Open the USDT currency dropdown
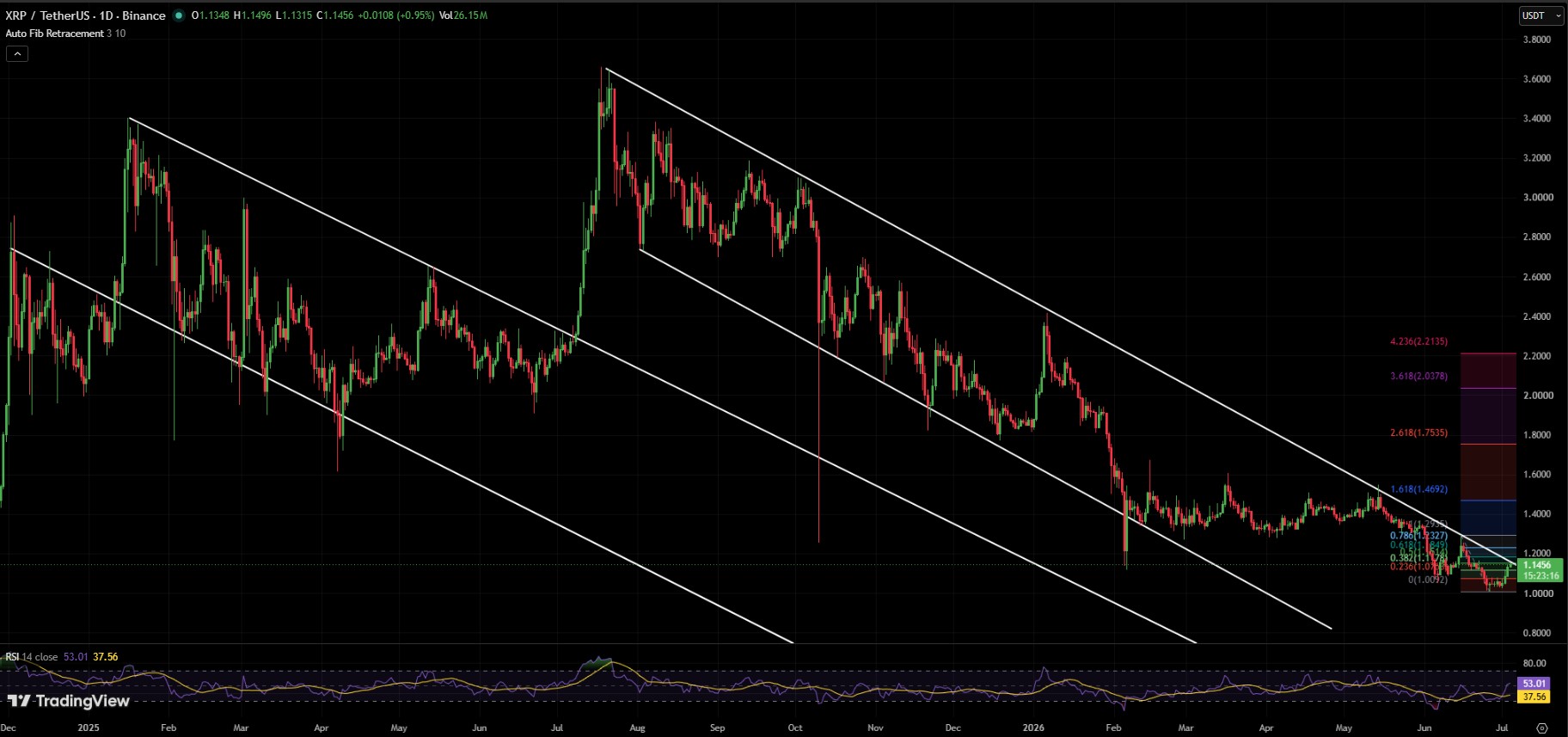The width and height of the screenshot is (1568, 737). pos(1541,15)
